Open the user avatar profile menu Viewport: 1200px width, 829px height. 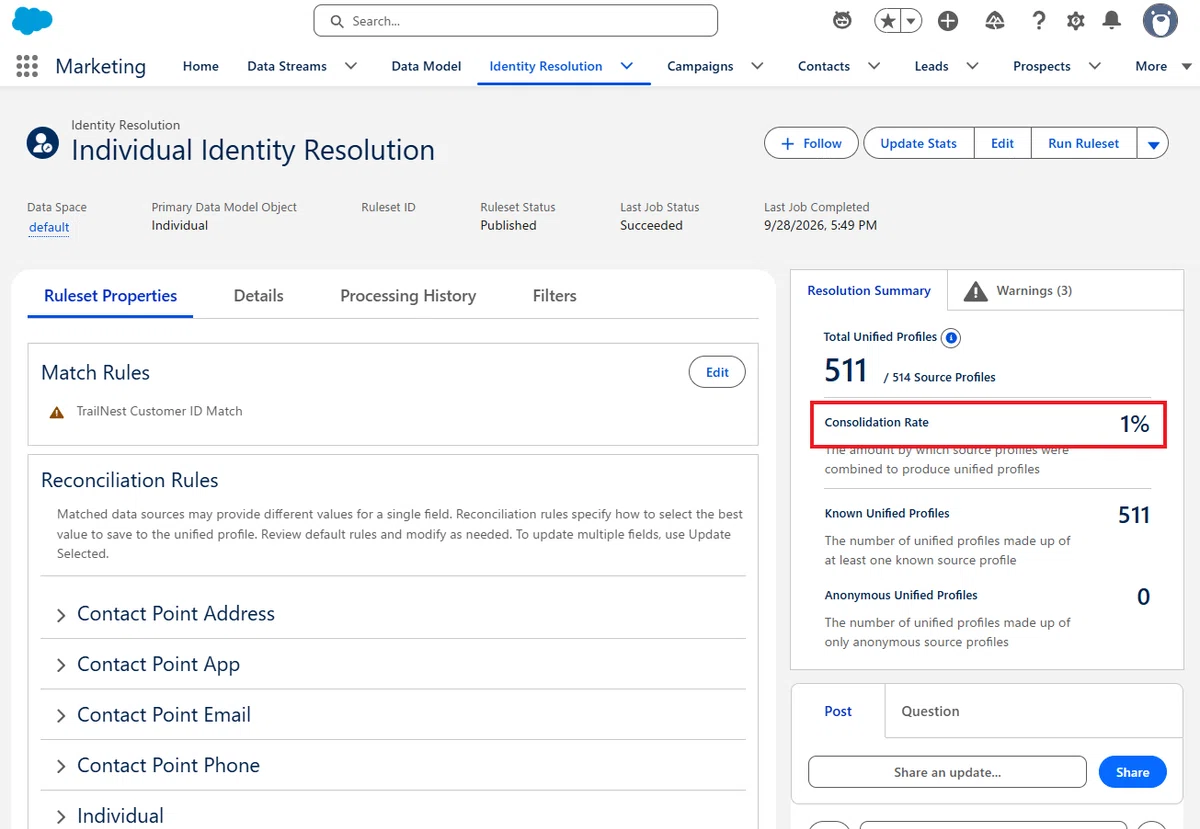click(x=1160, y=20)
